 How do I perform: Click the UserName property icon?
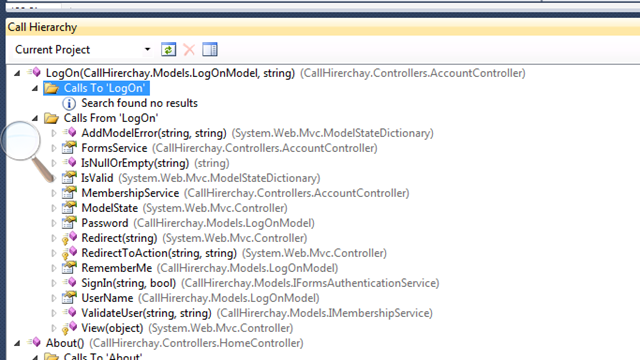coord(69,298)
